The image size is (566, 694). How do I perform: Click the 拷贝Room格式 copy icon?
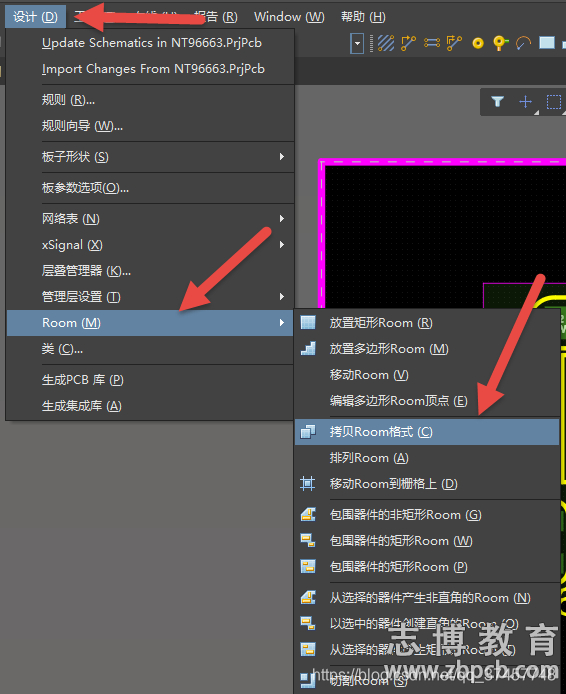(x=308, y=432)
